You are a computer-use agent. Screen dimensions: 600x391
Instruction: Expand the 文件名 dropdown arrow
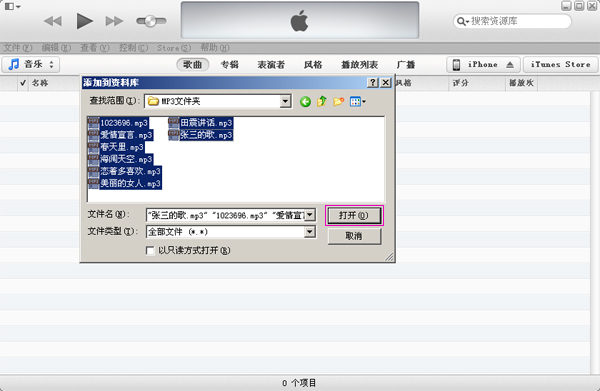tap(310, 215)
